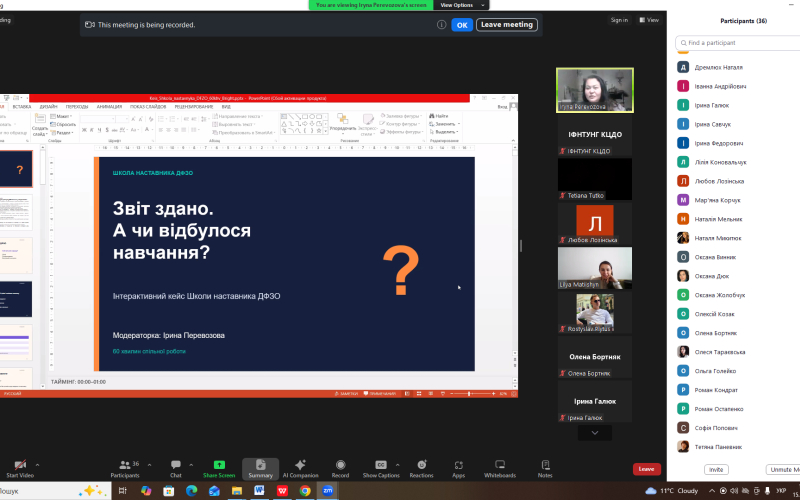Open the Chat icon in Zoom toolbar

[176, 465]
